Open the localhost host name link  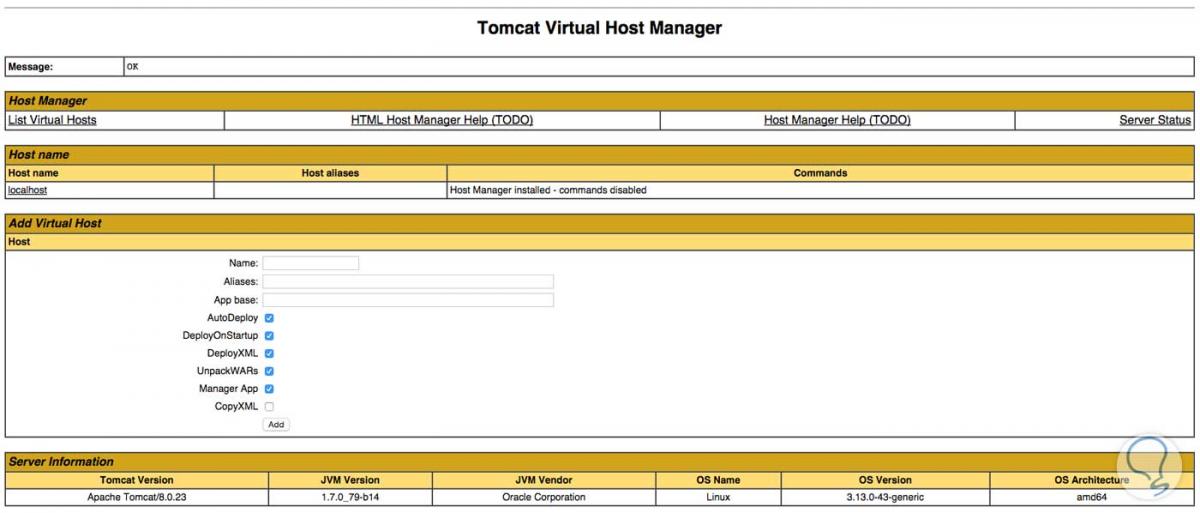coord(28,190)
